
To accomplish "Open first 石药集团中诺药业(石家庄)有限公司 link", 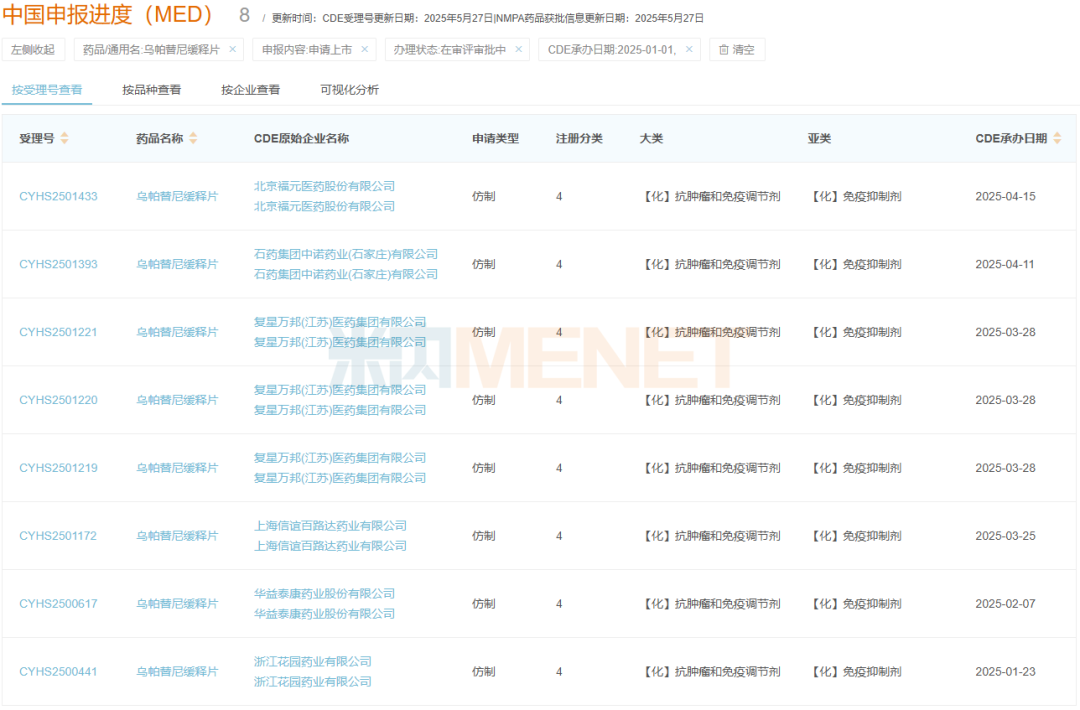I will pyautogui.click(x=346, y=254).
